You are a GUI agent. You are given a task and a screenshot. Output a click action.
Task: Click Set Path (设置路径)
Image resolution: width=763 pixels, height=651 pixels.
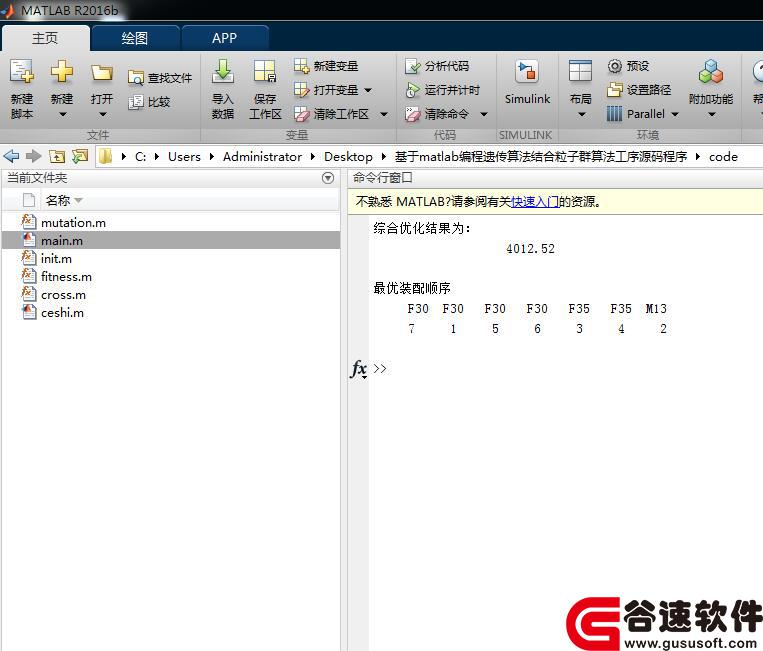pos(639,90)
